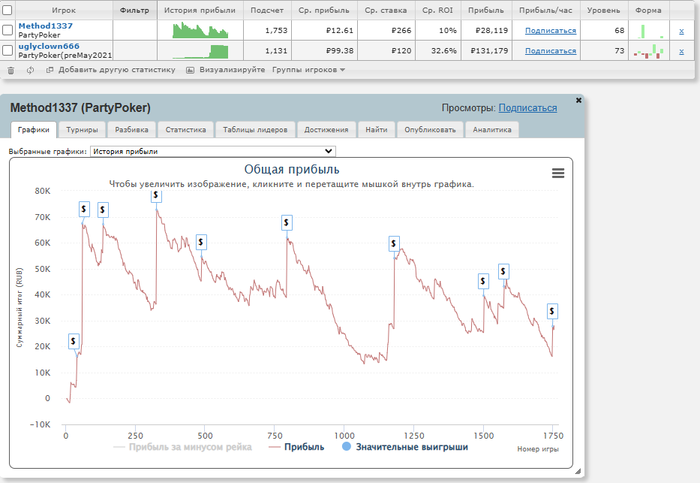Click the refresh icon below the player table
This screenshot has width=700, height=483.
click(x=30, y=70)
